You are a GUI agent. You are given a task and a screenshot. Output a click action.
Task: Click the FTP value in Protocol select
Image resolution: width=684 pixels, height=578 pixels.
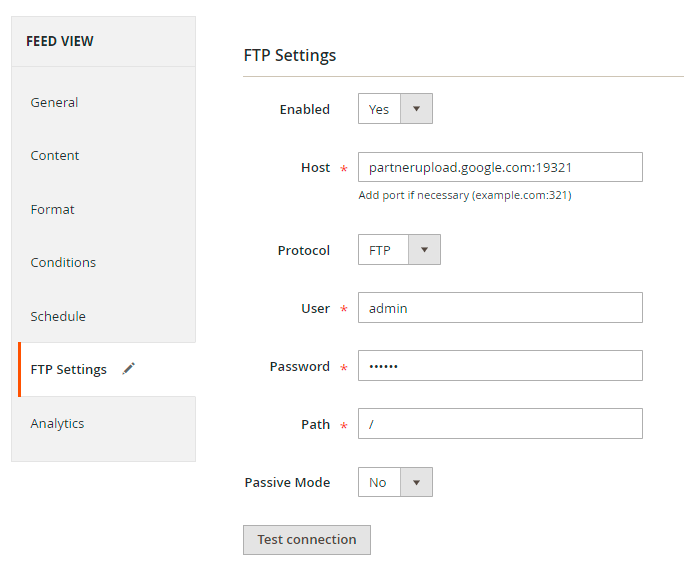[x=380, y=250]
